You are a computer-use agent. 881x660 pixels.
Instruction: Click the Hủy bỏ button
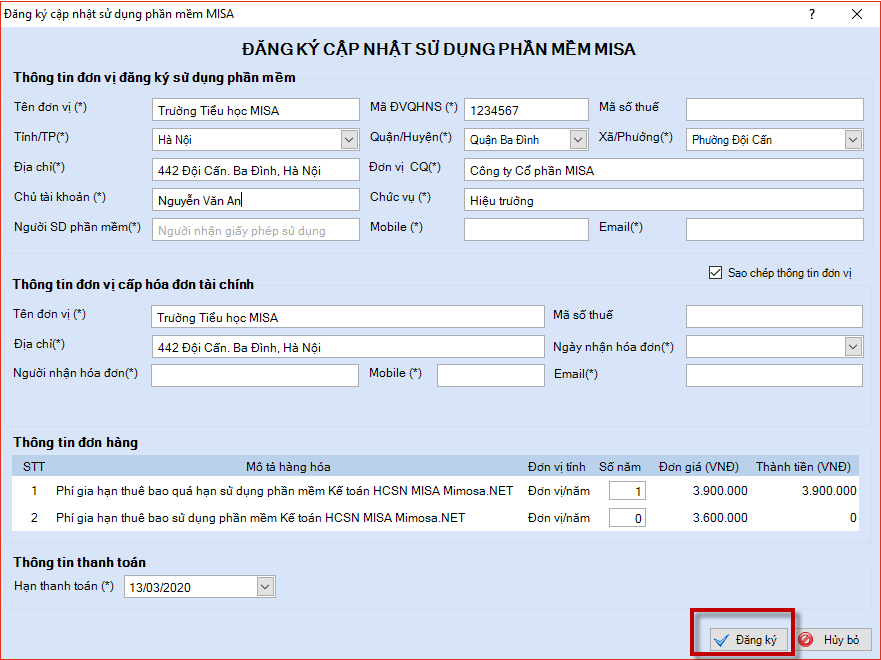[833, 640]
